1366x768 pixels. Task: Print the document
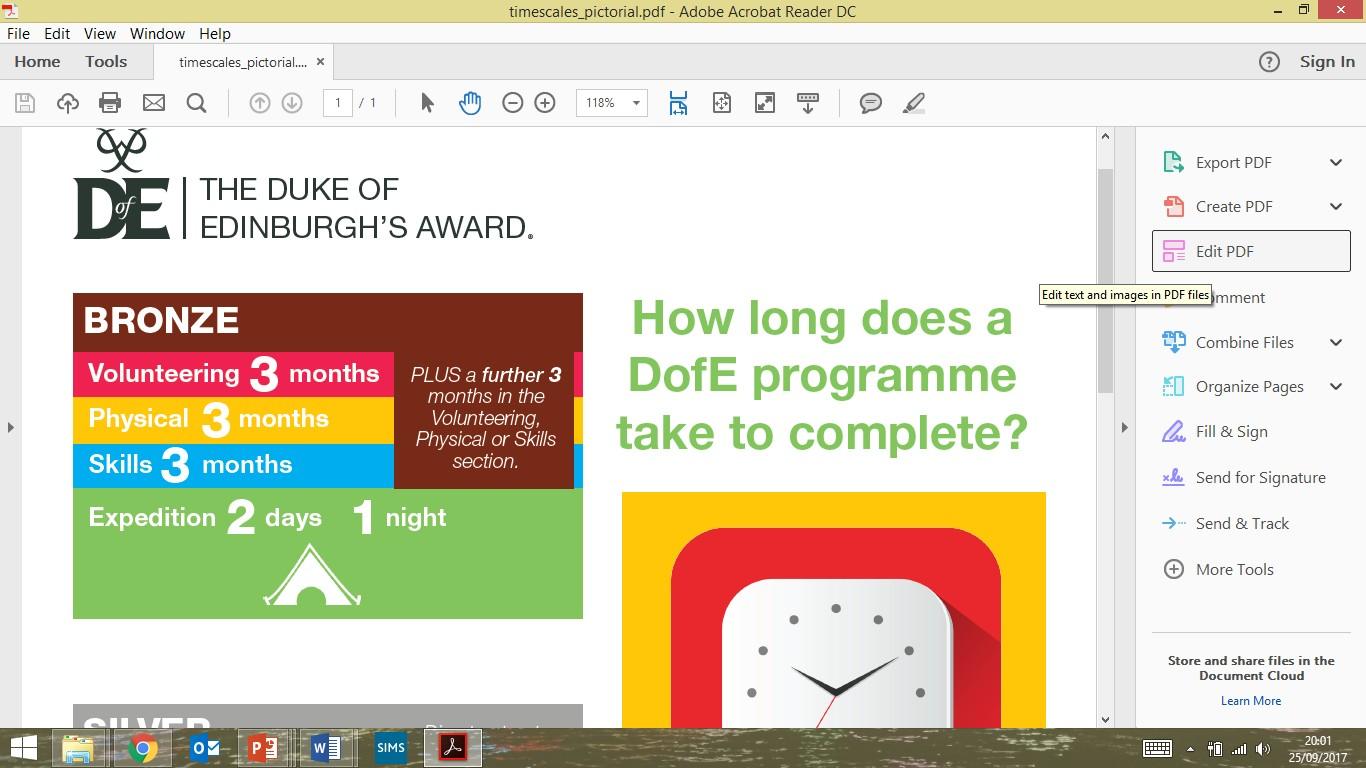pyautogui.click(x=110, y=103)
